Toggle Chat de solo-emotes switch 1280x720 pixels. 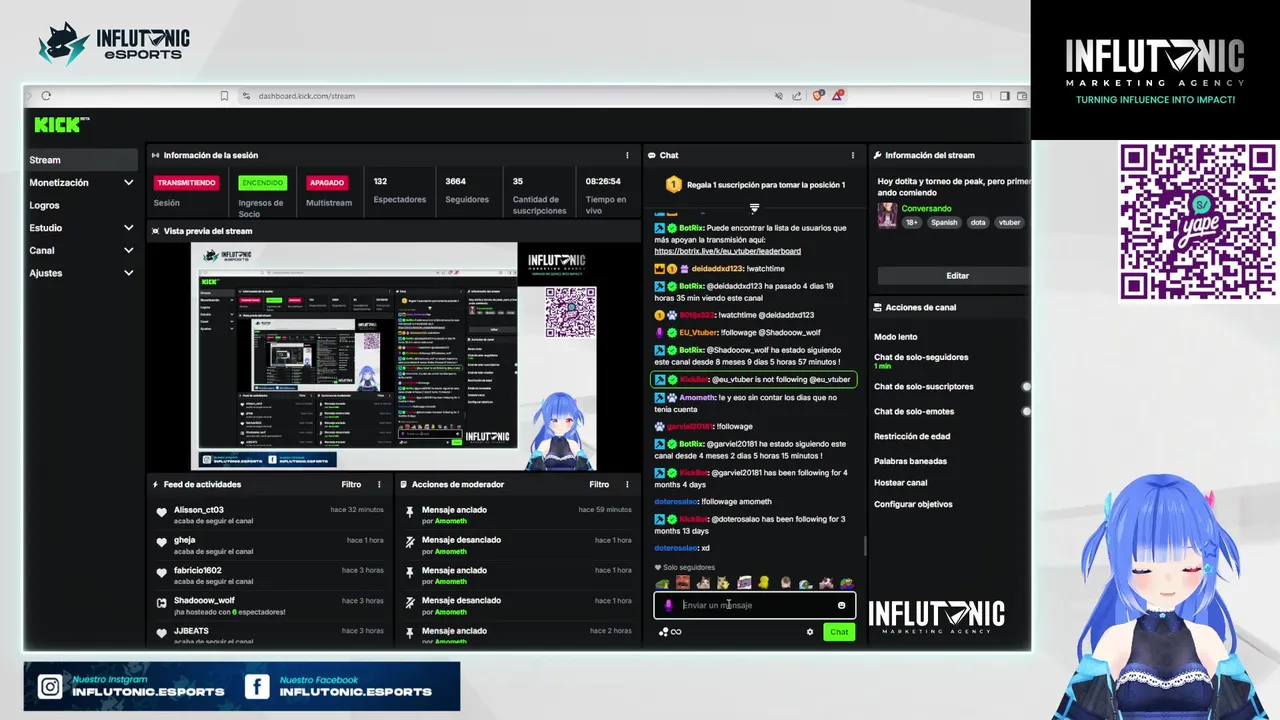(1026, 411)
